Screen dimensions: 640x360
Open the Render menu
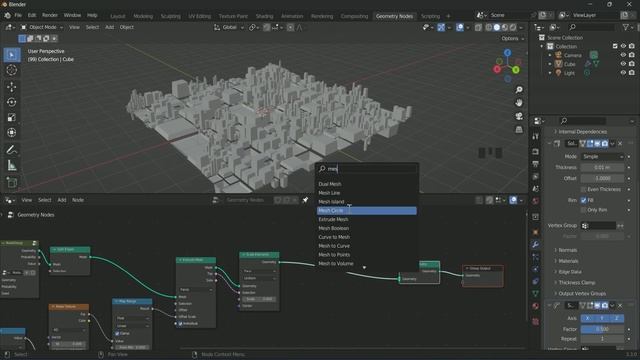(50, 15)
